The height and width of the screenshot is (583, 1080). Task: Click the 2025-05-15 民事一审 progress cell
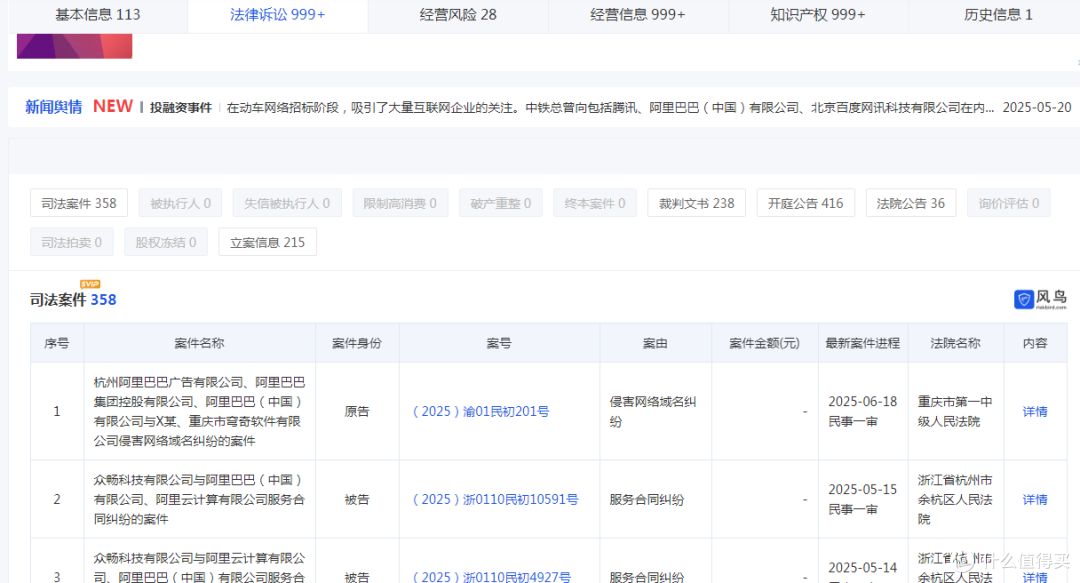point(862,500)
